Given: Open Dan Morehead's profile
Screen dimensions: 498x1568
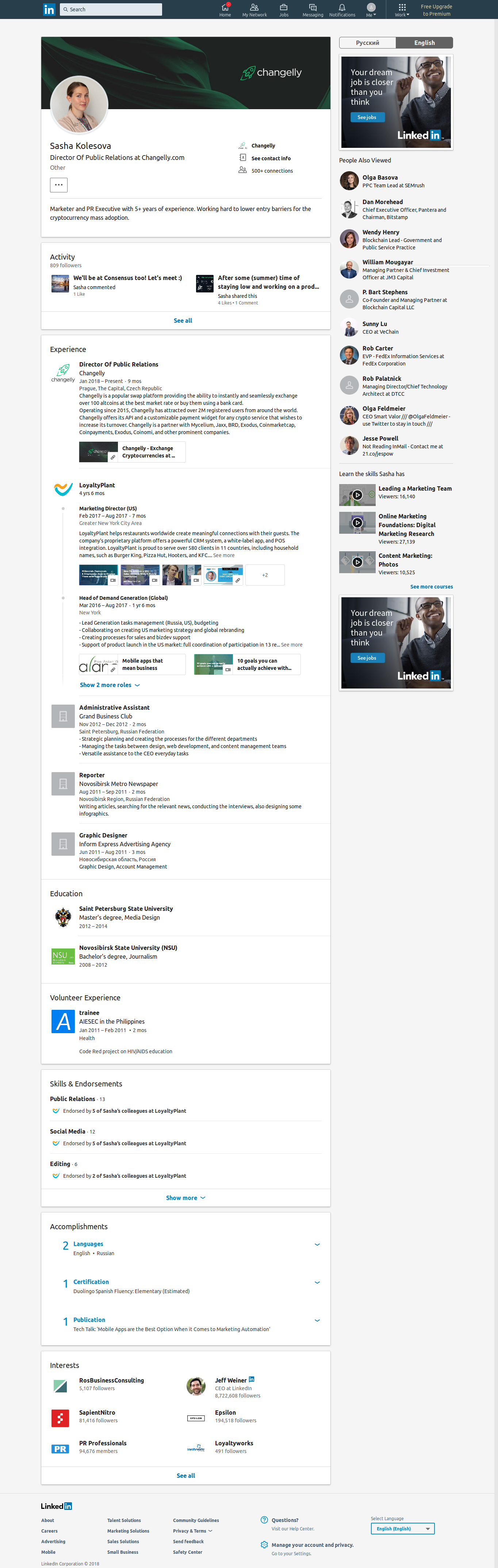Looking at the screenshot, I should click(382, 202).
